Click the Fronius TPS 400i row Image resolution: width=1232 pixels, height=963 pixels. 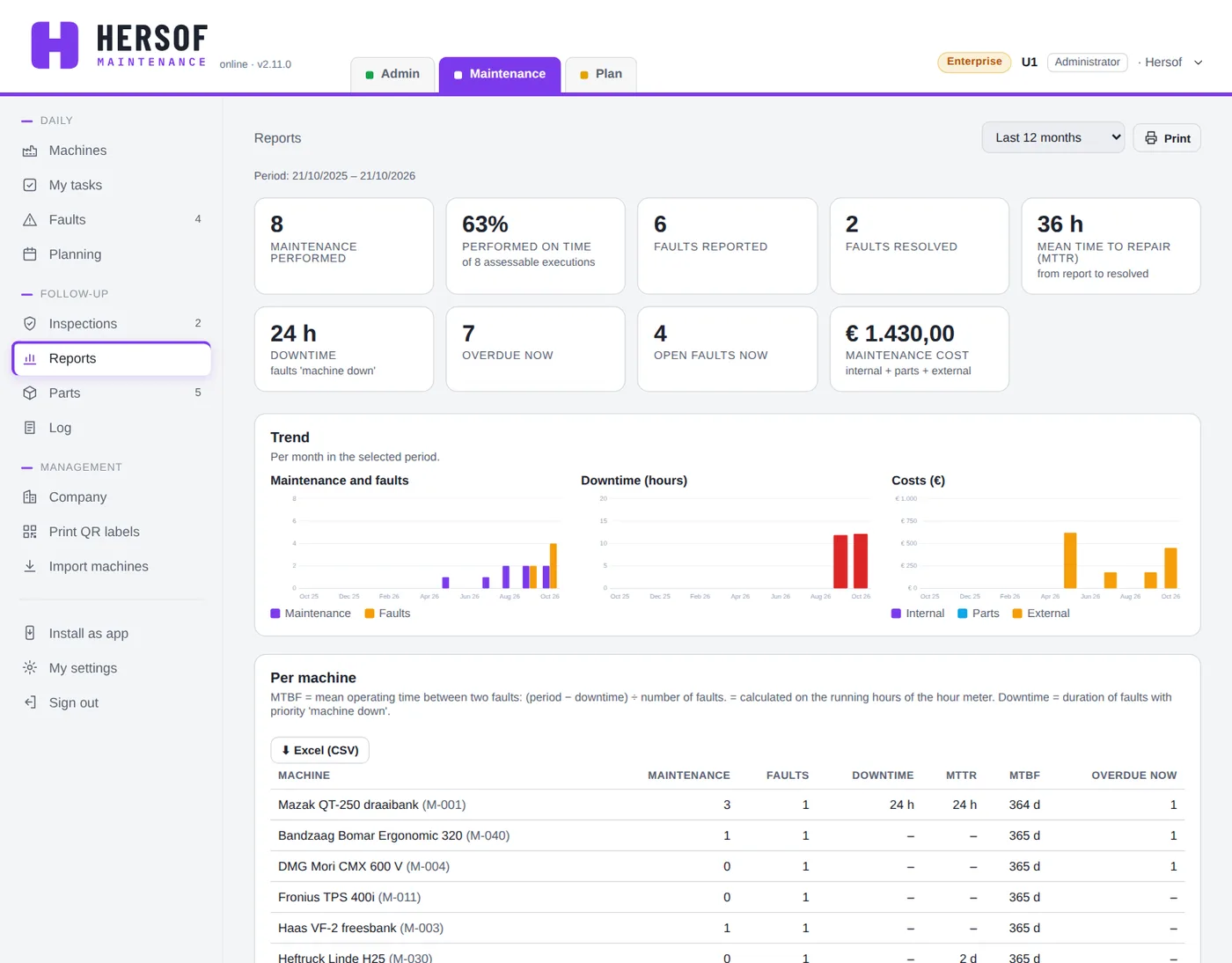[x=727, y=897]
